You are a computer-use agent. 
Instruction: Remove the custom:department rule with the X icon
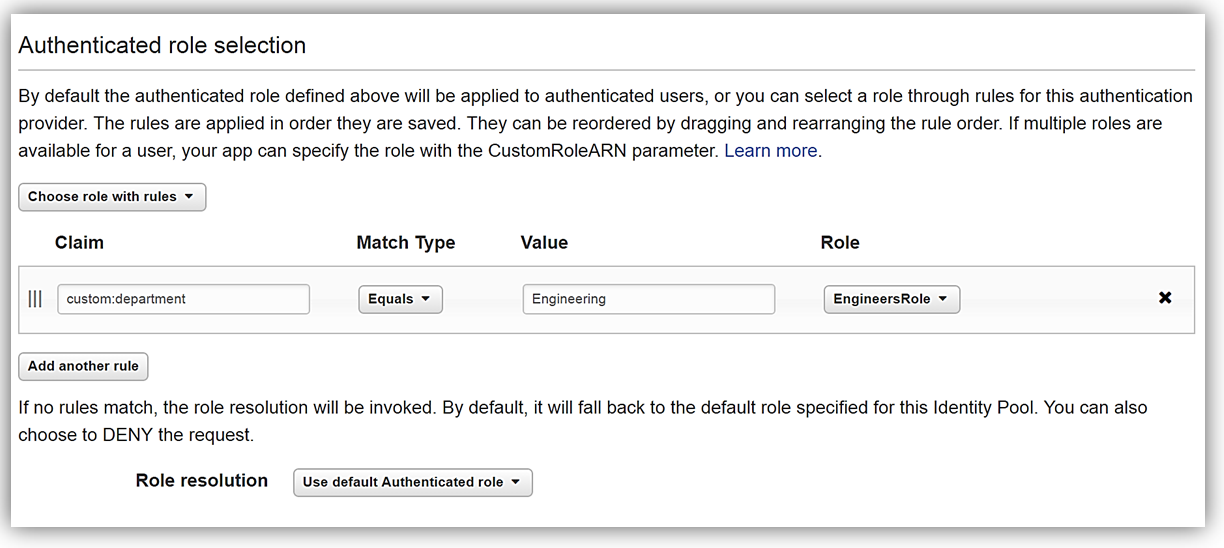(1164, 298)
